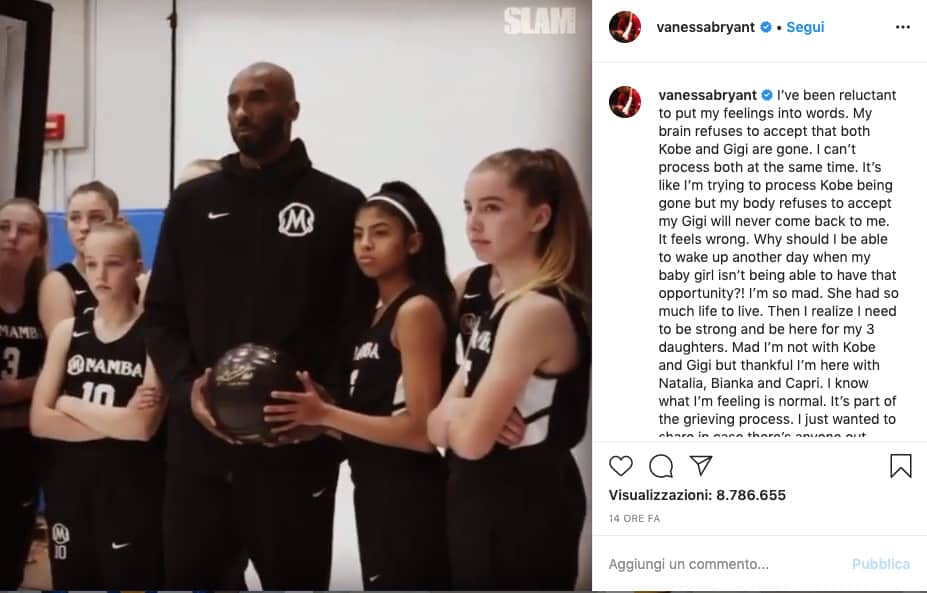
Task: Click vanessabryant username in caption
Action: [708, 95]
